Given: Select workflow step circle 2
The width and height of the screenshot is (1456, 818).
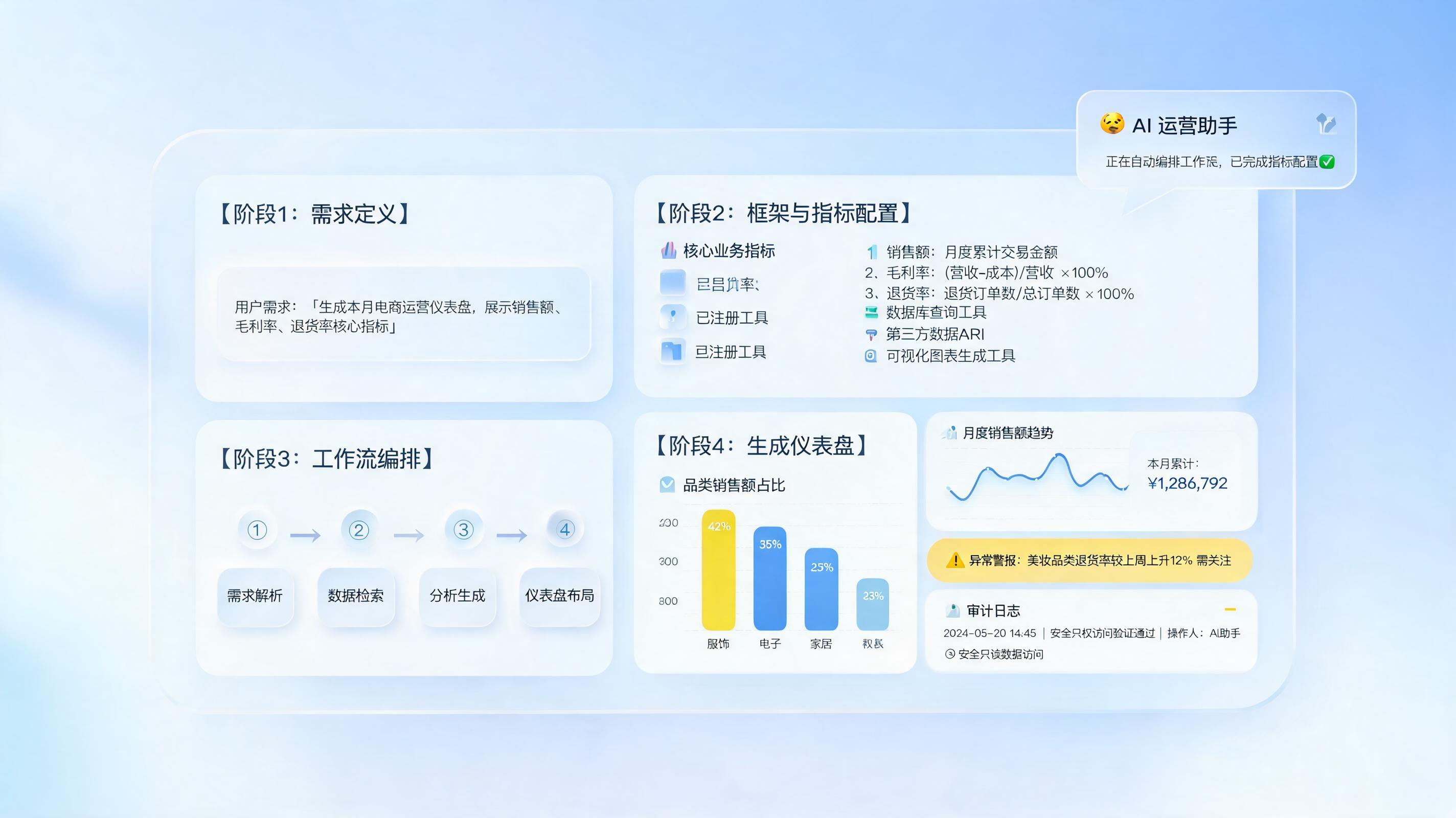Looking at the screenshot, I should pos(359,530).
